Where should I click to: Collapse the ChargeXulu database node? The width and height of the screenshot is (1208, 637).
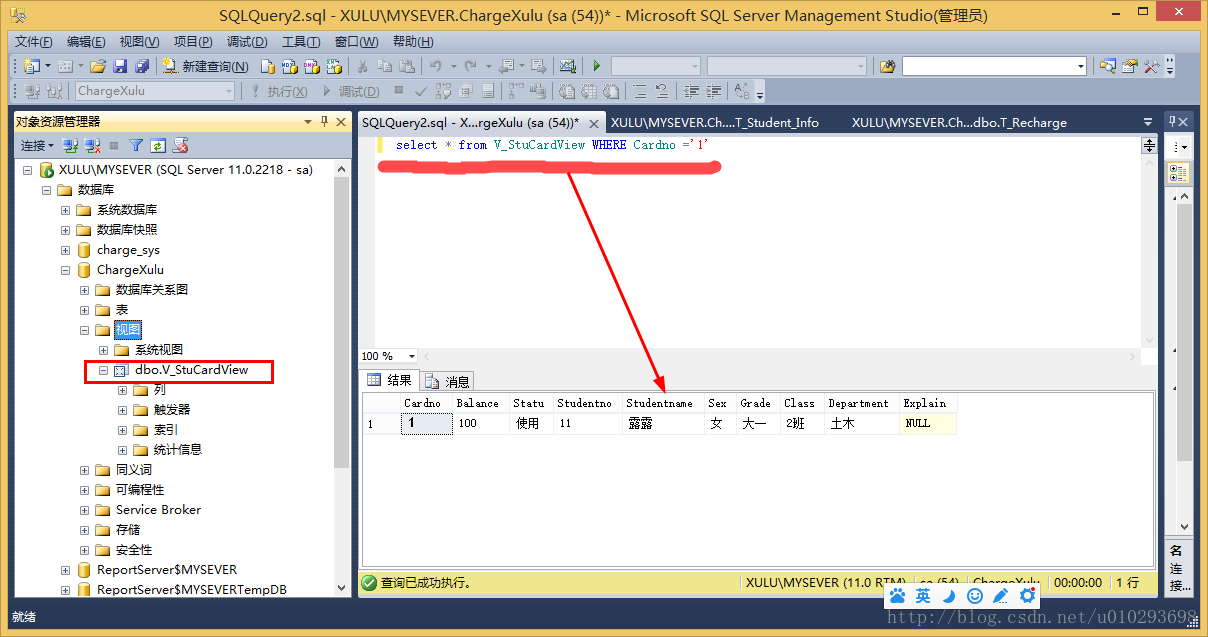click(66, 270)
